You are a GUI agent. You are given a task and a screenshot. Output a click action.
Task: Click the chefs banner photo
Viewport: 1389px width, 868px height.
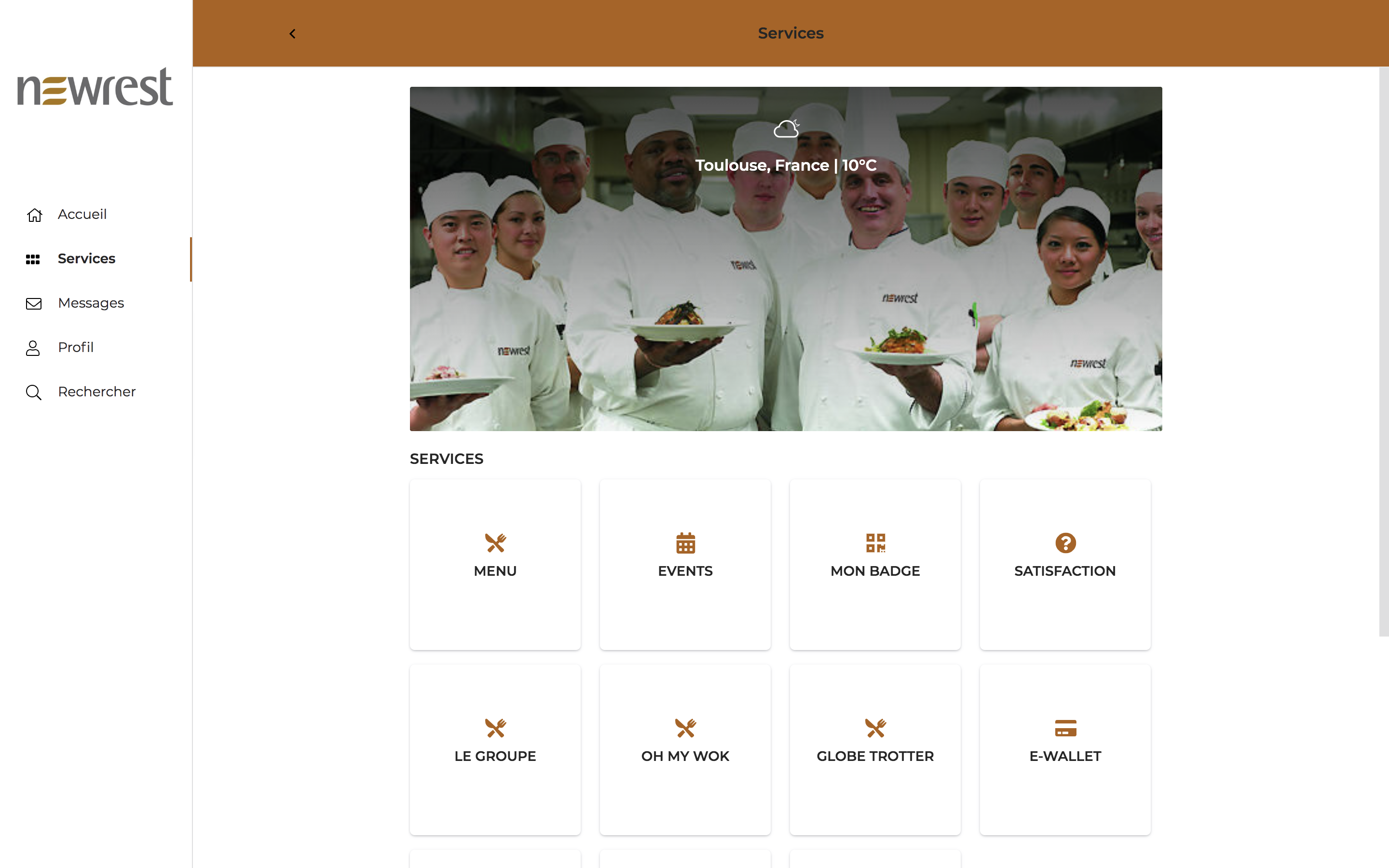coord(786,259)
